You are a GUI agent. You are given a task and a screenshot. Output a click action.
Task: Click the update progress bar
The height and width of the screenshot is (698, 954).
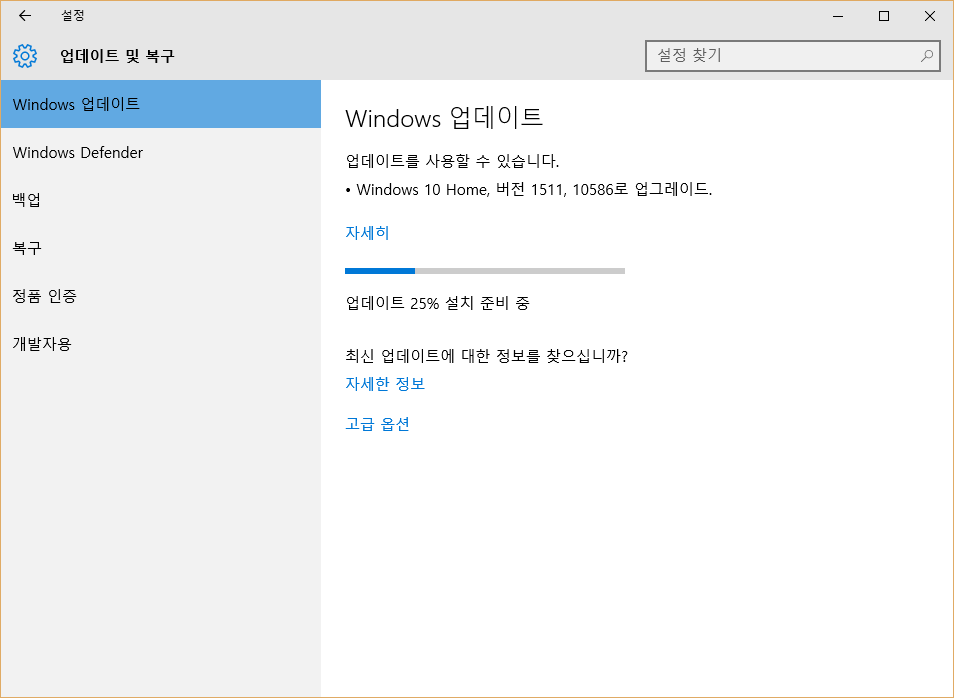[x=485, y=271]
